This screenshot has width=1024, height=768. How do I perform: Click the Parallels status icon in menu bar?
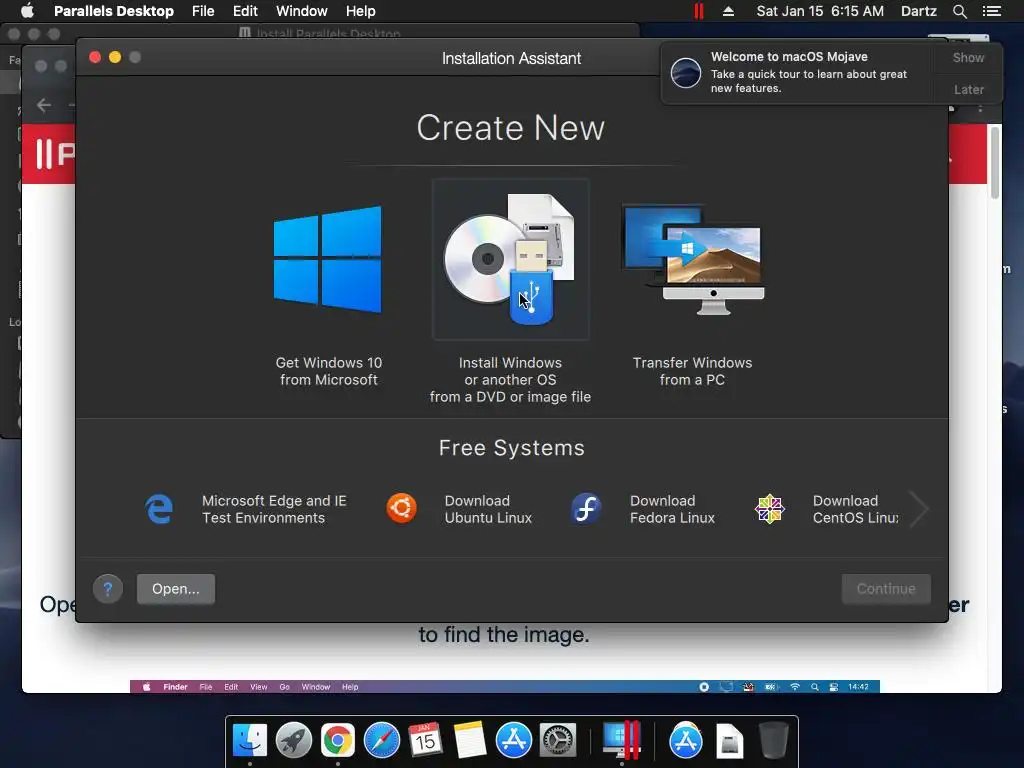699,11
